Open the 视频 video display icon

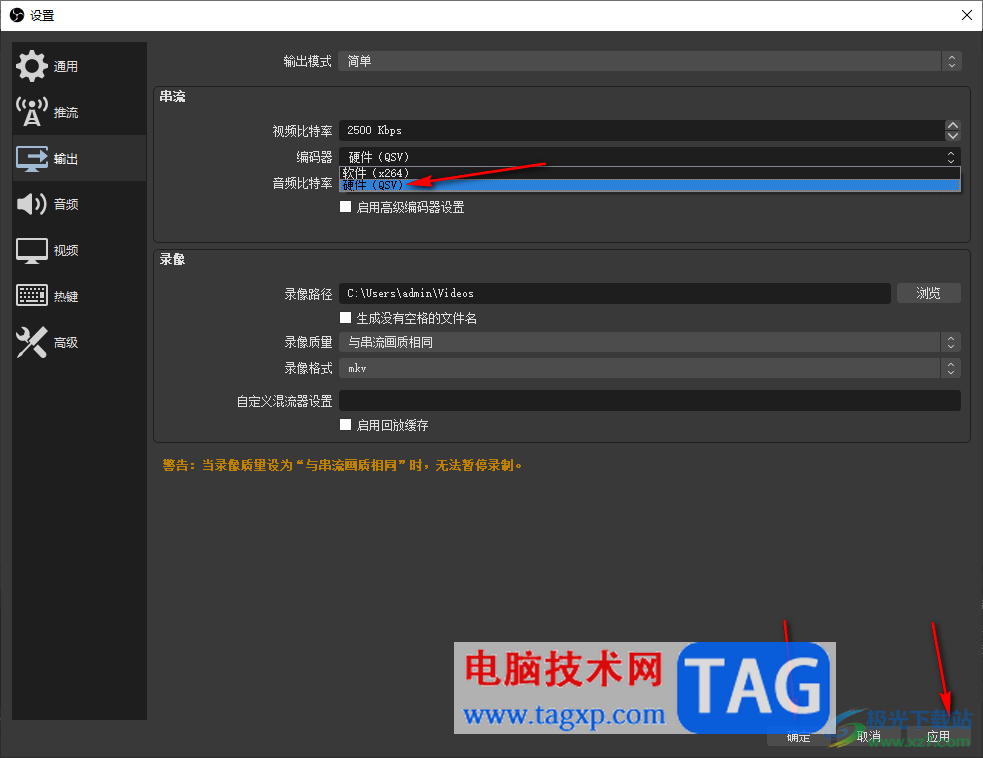pos(31,250)
